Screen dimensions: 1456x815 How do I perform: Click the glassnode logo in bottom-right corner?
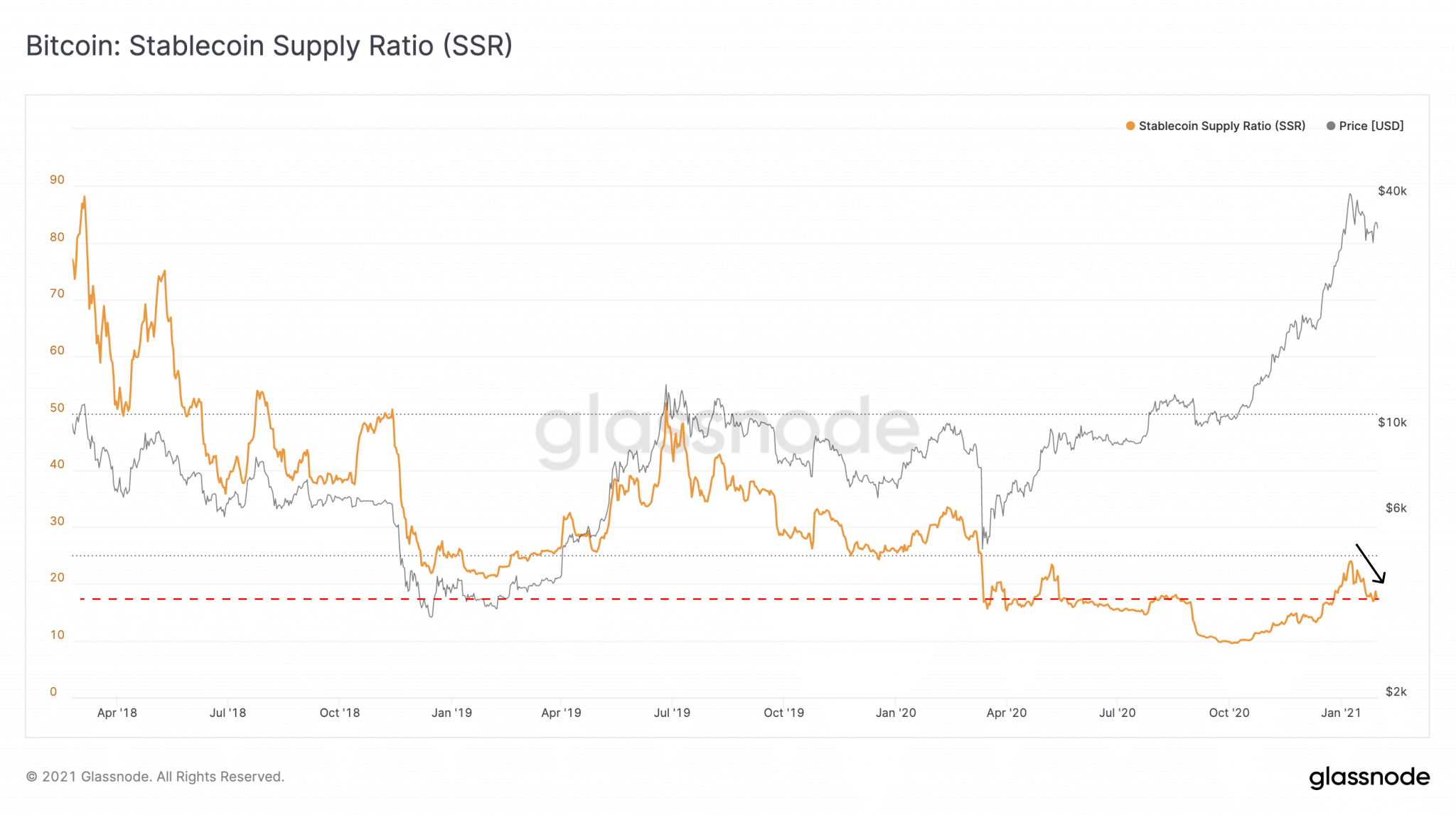[x=1369, y=777]
